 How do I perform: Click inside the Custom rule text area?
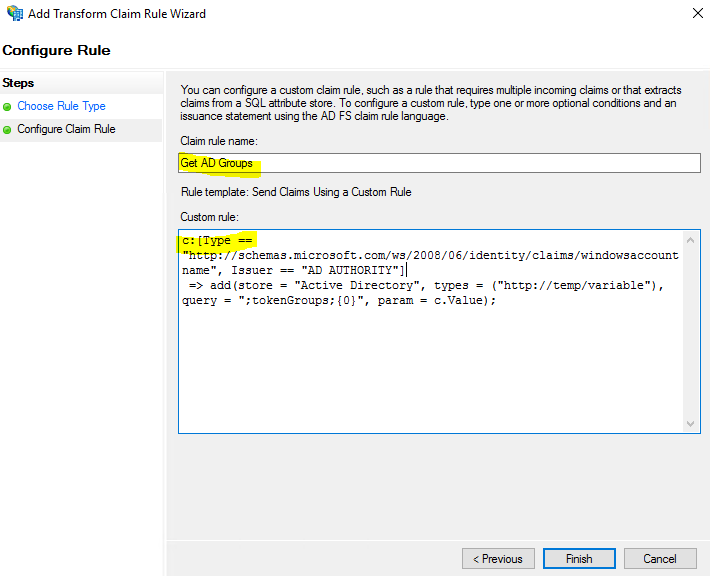430,370
